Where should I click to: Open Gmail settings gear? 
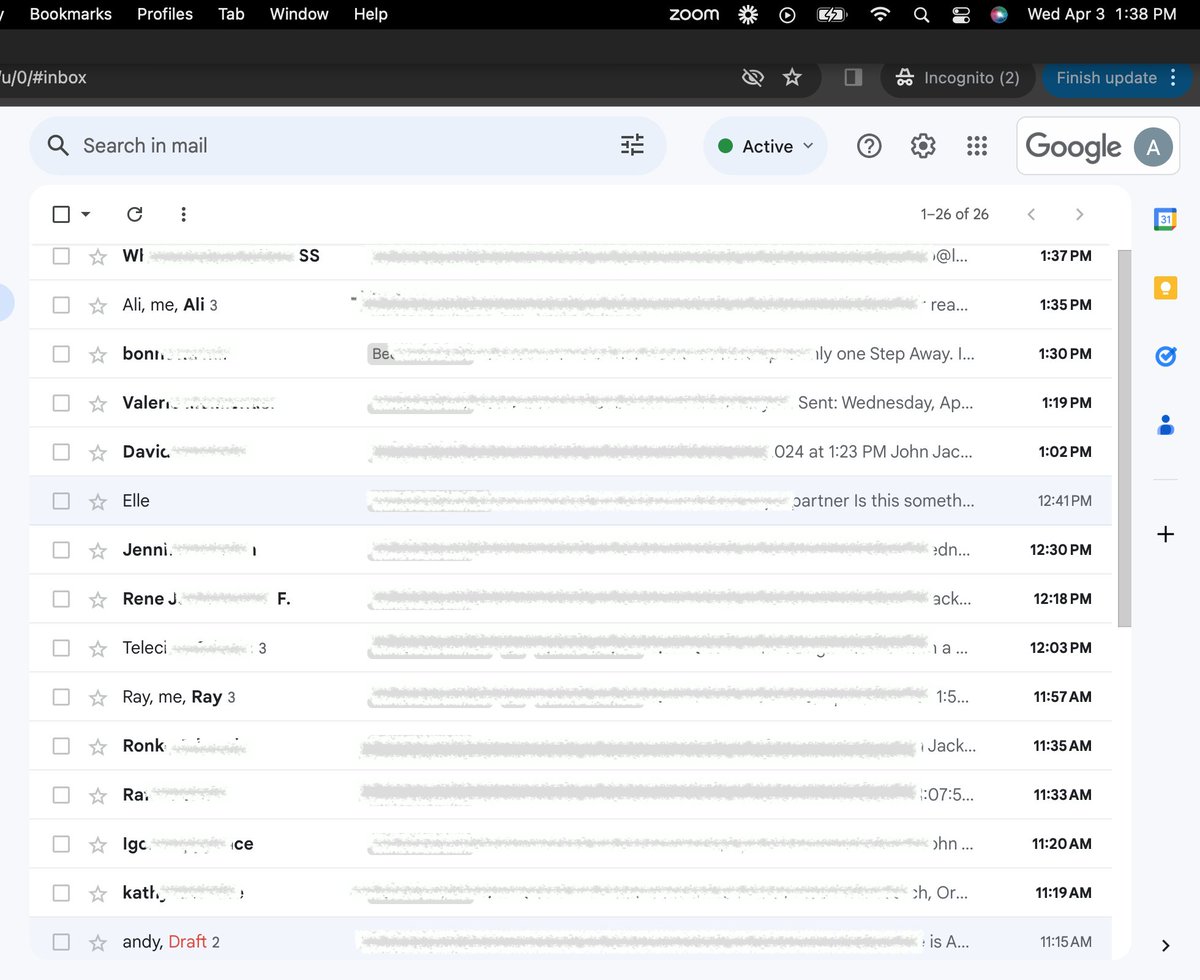[x=923, y=146]
